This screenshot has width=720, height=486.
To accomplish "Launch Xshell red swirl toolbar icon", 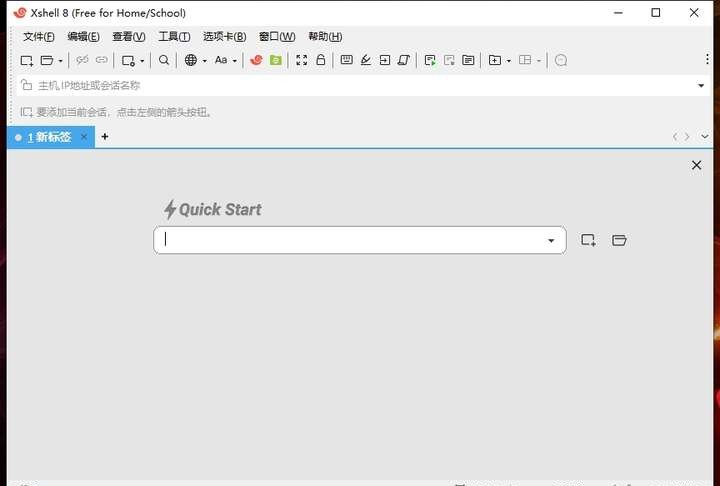I will coord(256,60).
